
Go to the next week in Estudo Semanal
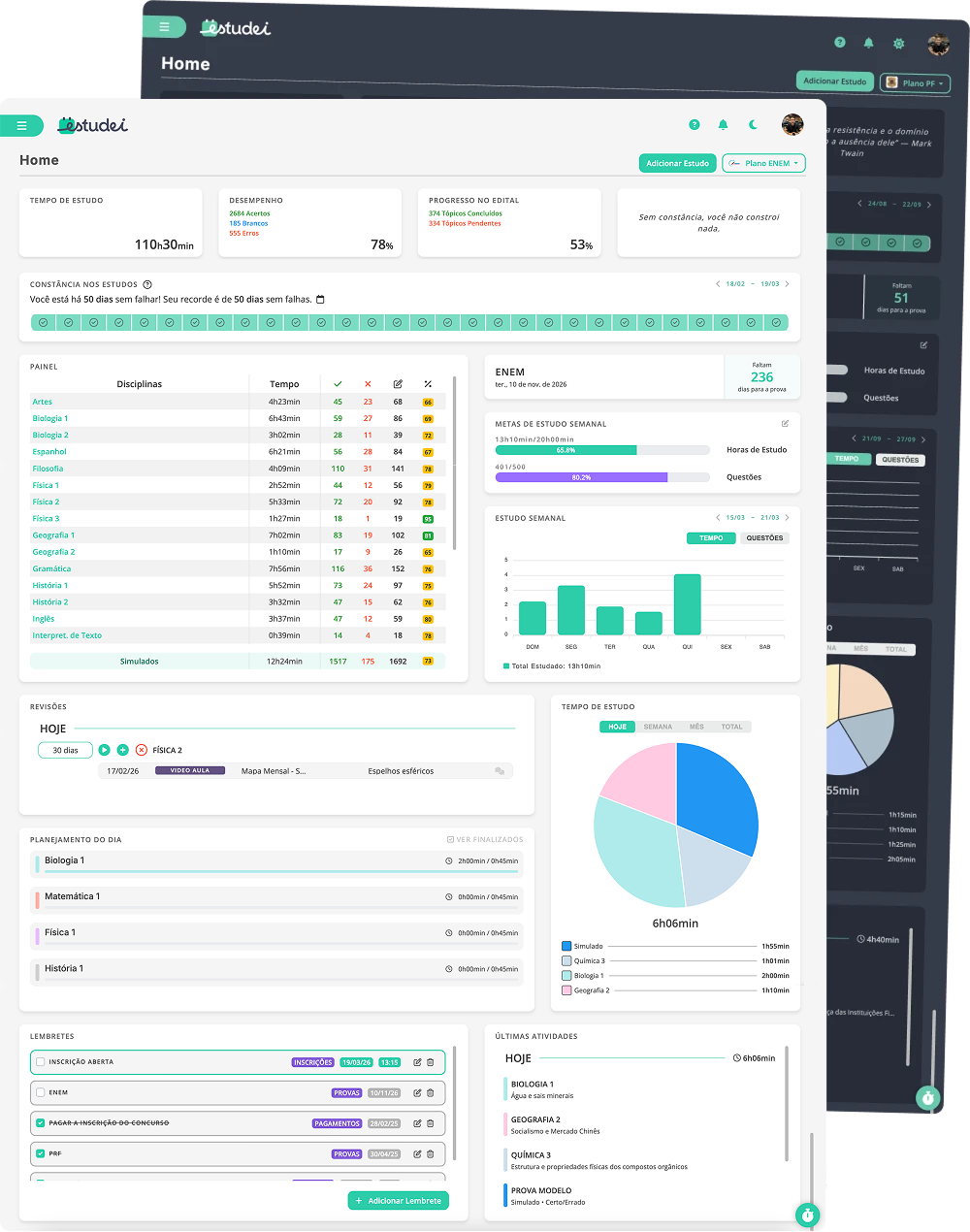[789, 518]
